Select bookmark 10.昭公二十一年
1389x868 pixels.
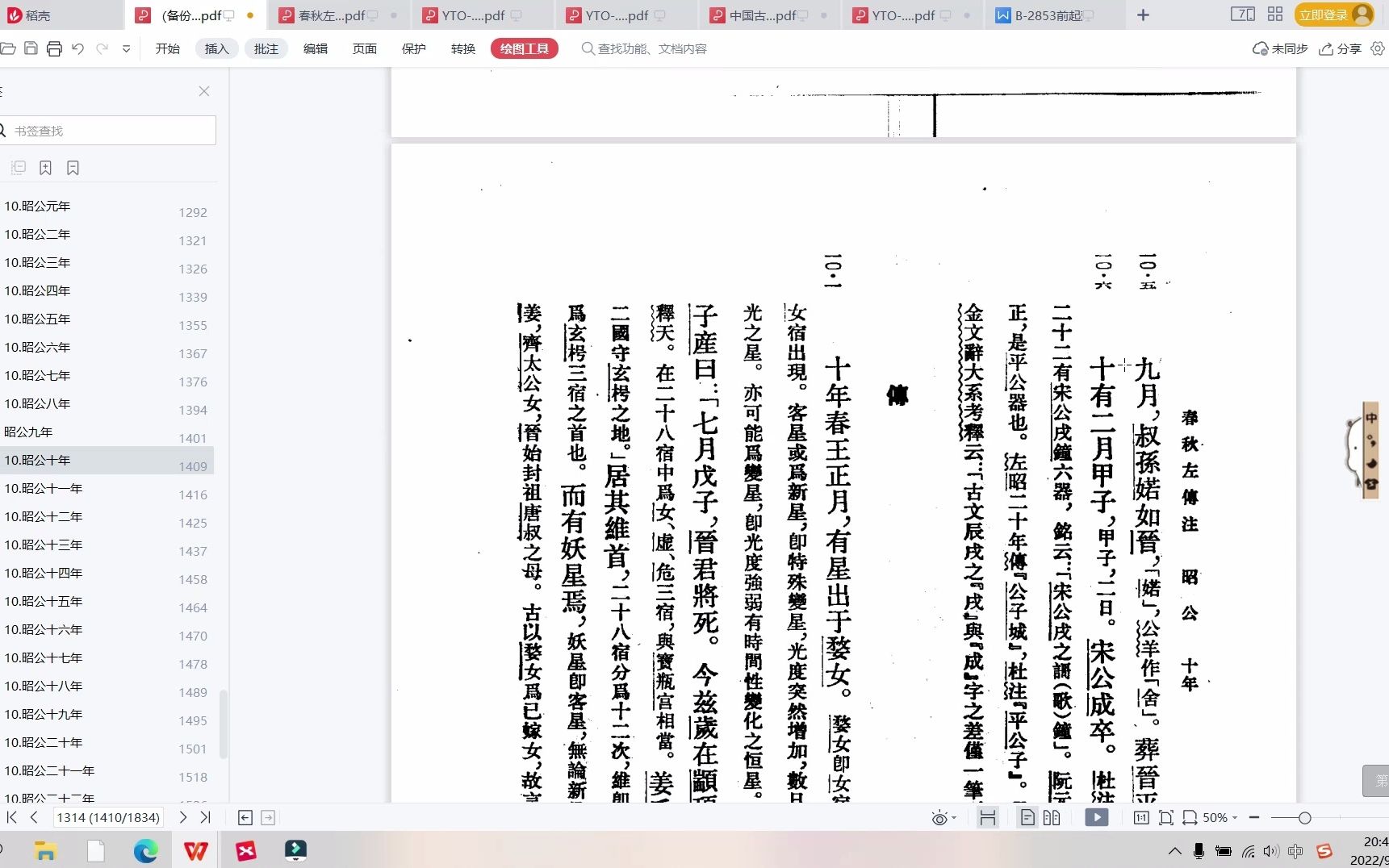pyautogui.click(x=107, y=770)
